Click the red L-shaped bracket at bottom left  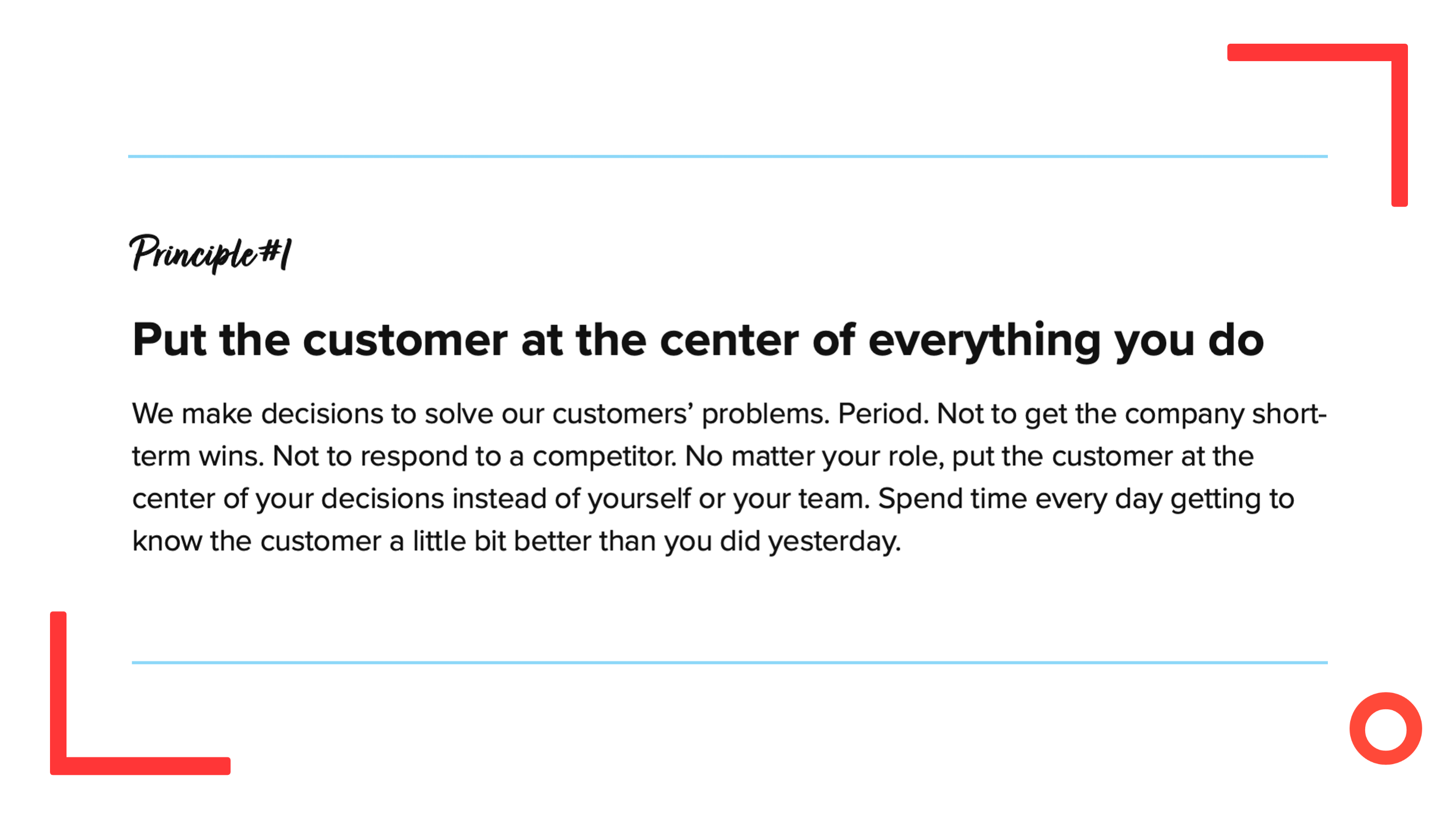coord(140,693)
